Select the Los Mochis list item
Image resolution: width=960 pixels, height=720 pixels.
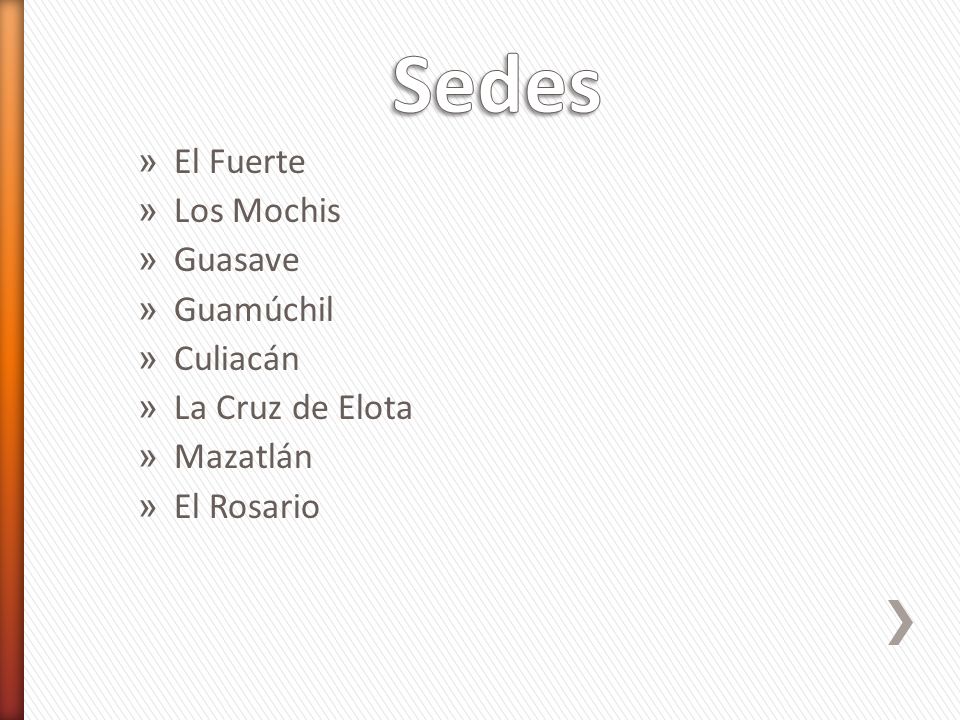tap(257, 211)
